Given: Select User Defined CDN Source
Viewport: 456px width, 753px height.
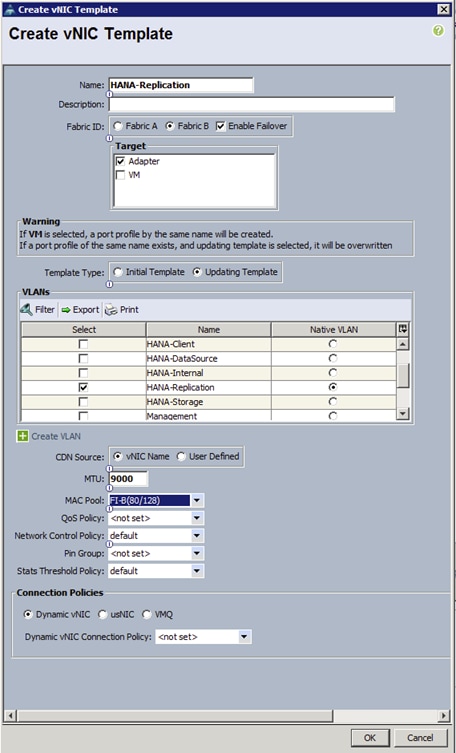Looking at the screenshot, I should pyautogui.click(x=181, y=456).
